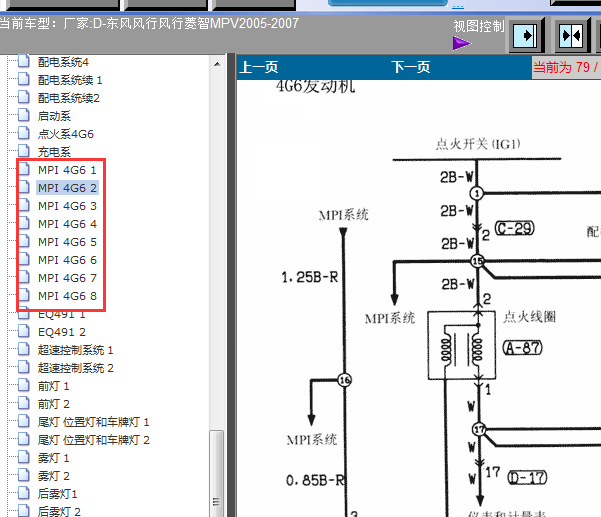Select 点火系4G6 diagram entry
Viewport: 601px width, 517px height.
(x=66, y=134)
